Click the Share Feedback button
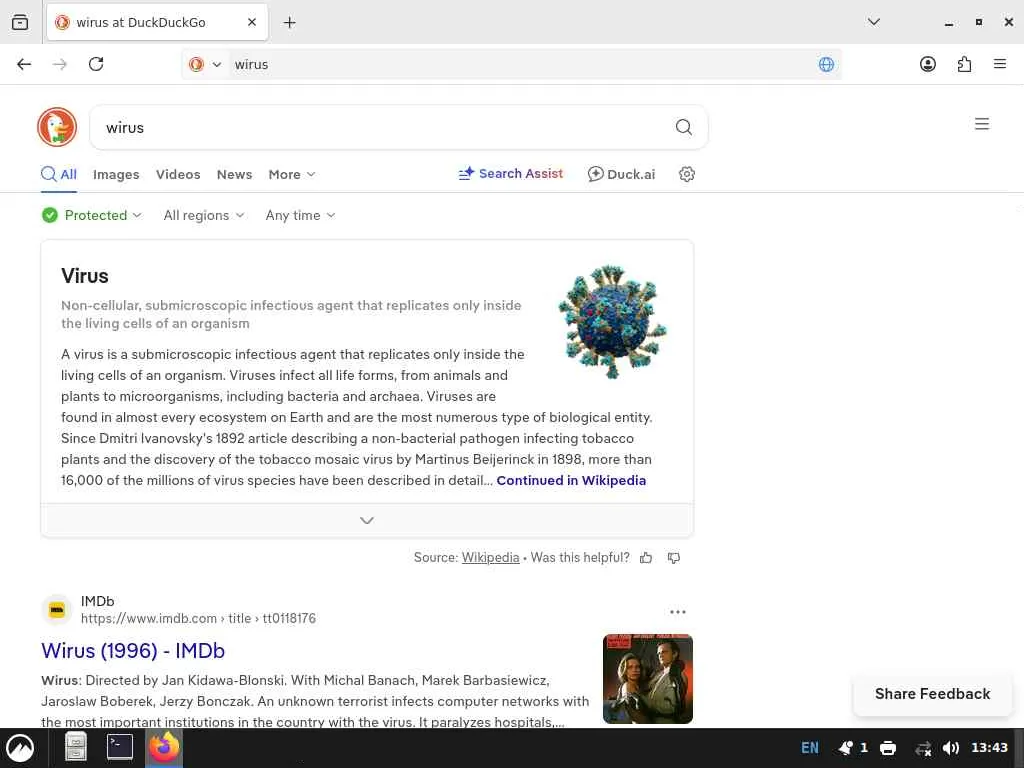The width and height of the screenshot is (1024, 768). click(x=933, y=694)
